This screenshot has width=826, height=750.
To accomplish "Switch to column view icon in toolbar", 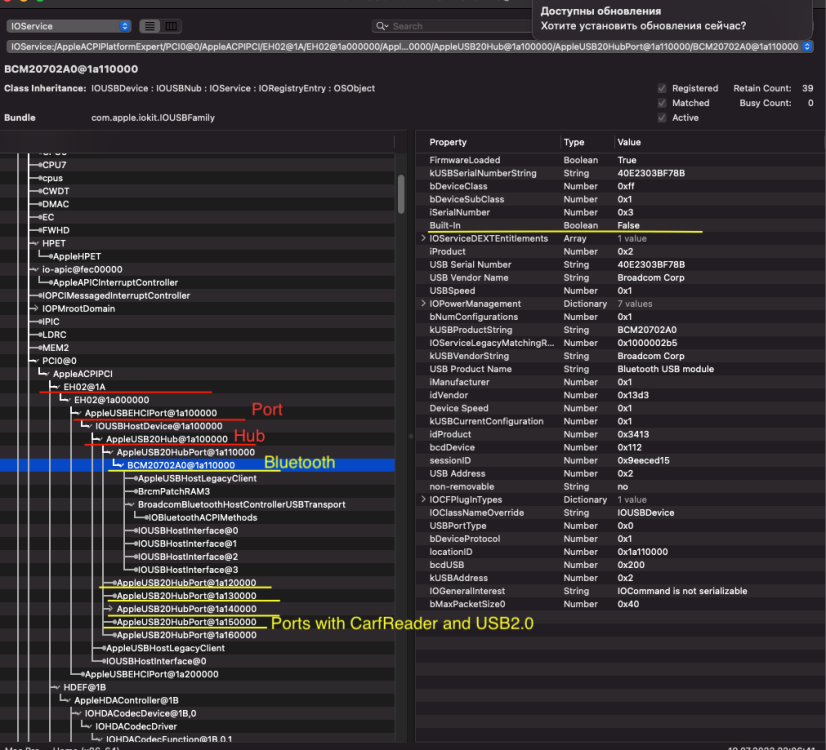I will click(x=171, y=26).
